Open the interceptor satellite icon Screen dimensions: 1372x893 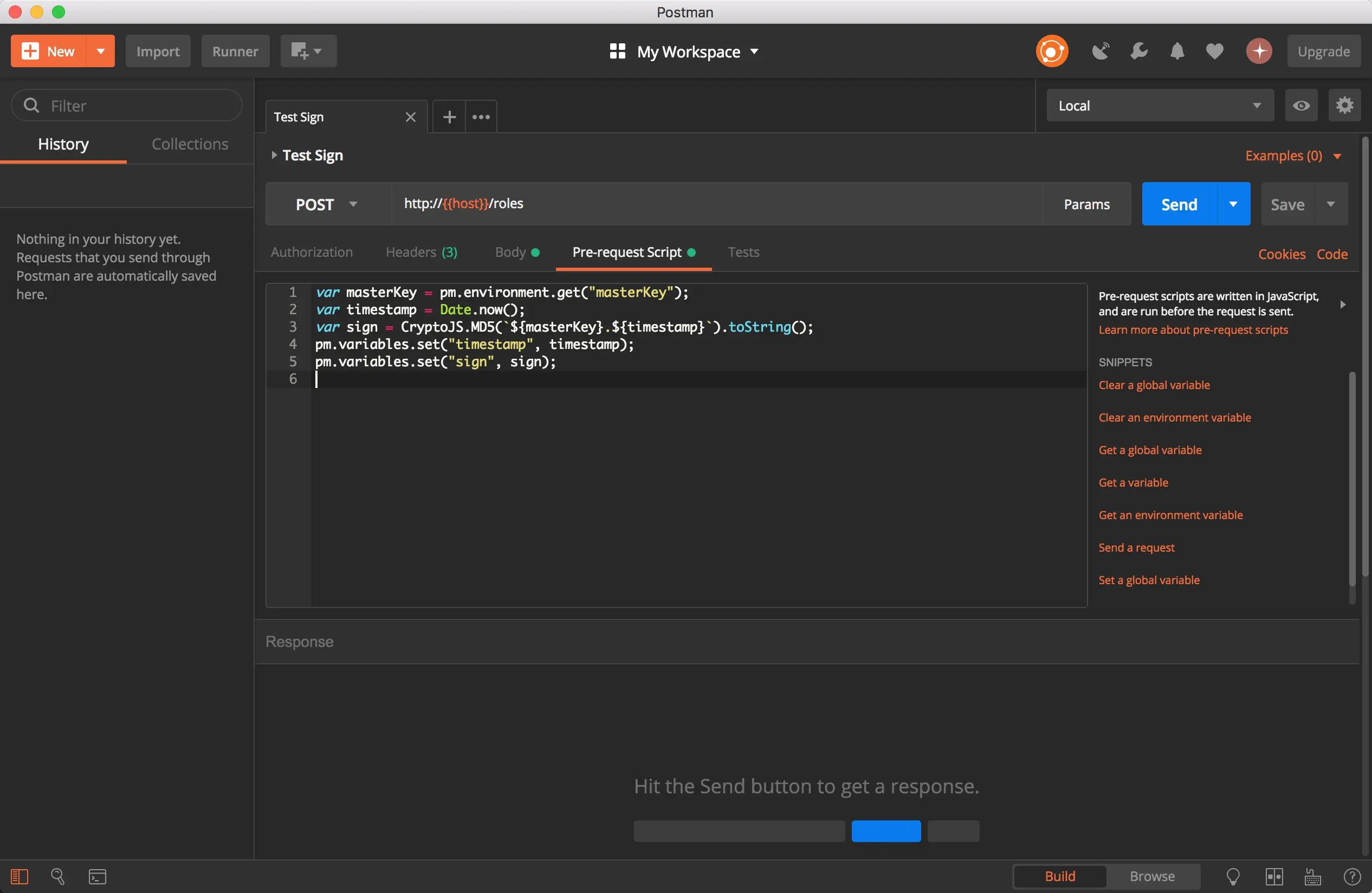click(x=1100, y=51)
